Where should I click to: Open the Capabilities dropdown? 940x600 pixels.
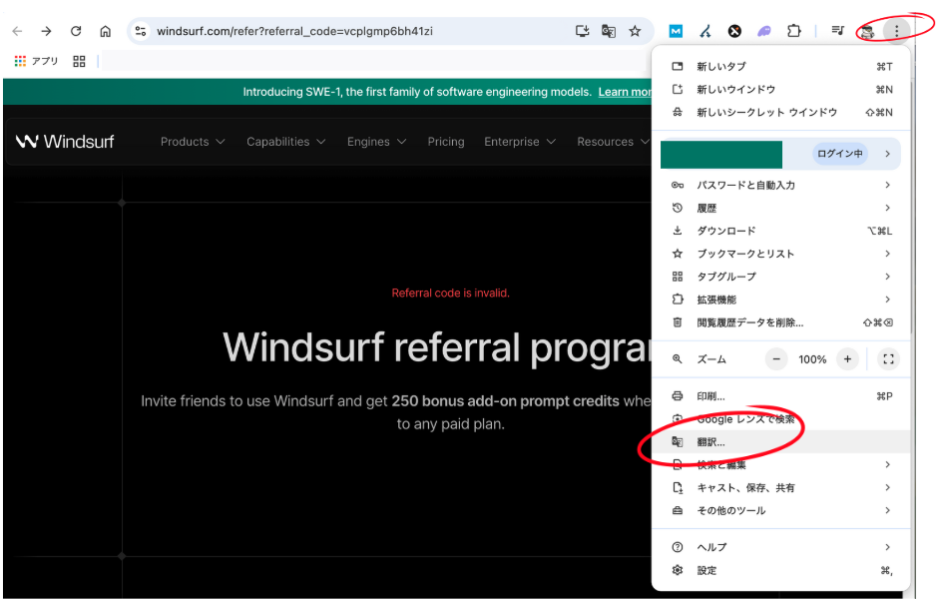click(x=285, y=142)
